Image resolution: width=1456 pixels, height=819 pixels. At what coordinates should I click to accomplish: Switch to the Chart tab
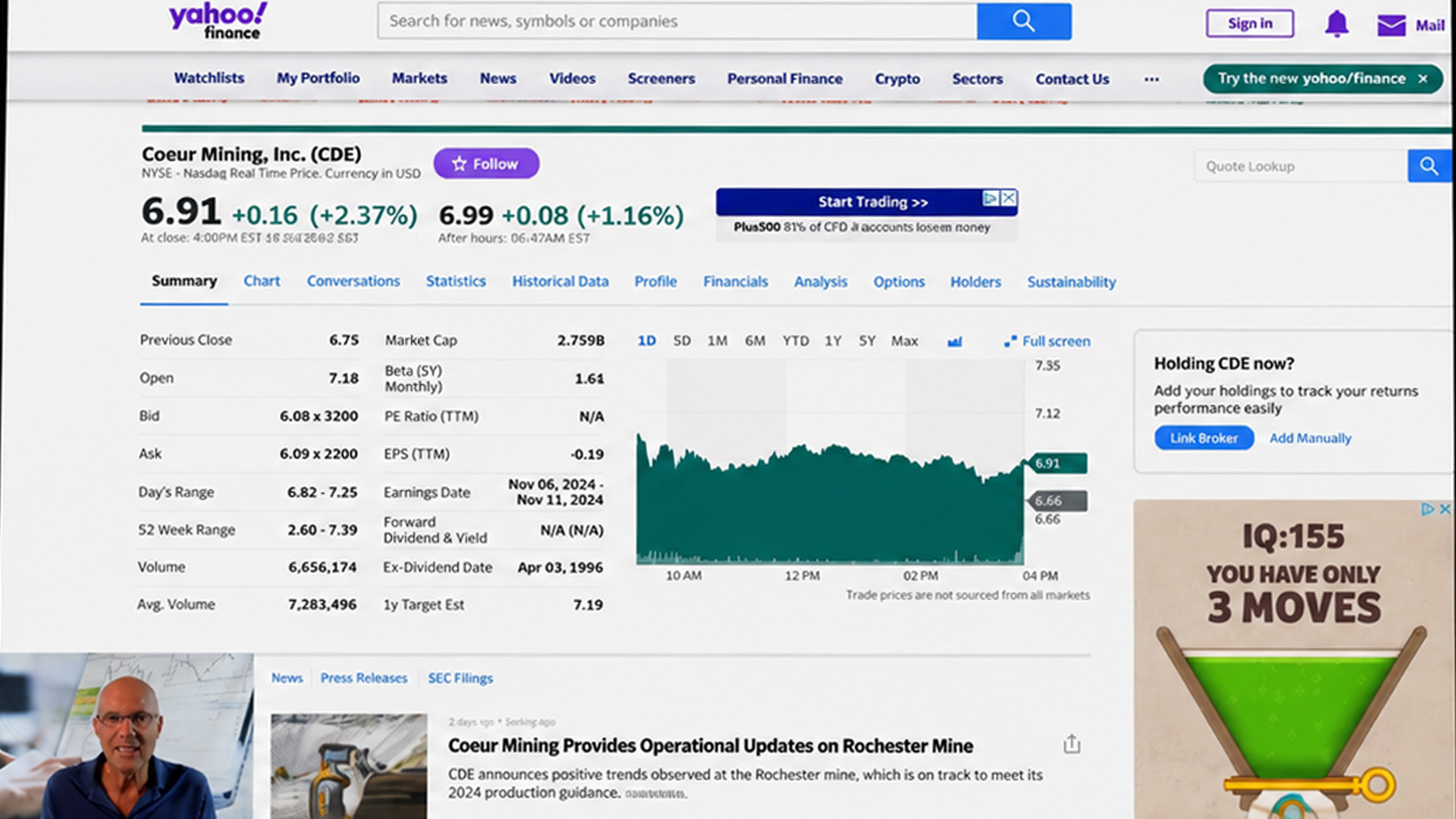[262, 281]
